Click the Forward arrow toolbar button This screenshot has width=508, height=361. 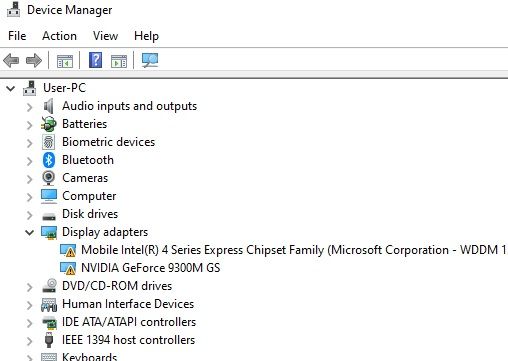click(34, 61)
